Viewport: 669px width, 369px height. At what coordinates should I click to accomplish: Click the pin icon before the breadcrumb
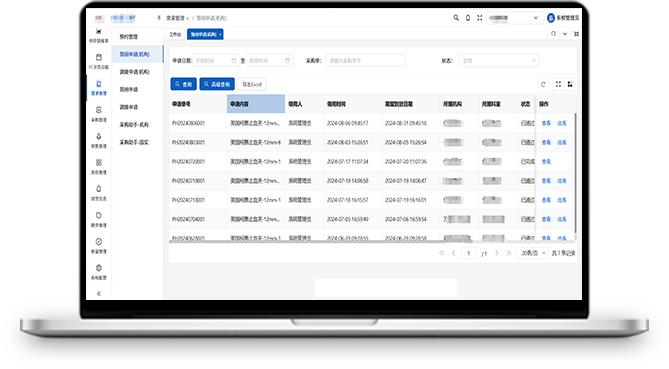159,18
